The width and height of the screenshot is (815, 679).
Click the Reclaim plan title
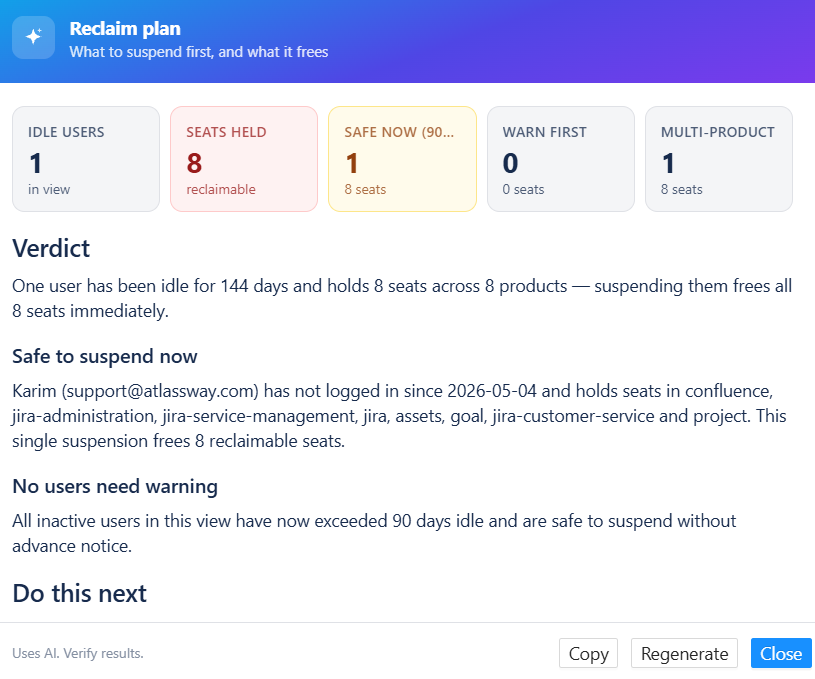125,29
